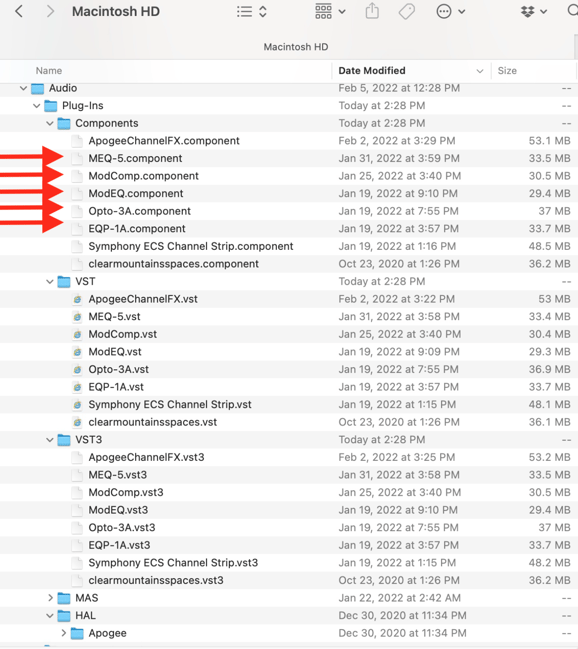Collapse the Plug-Ins folder
This screenshot has width=578, height=649.
tap(36, 106)
